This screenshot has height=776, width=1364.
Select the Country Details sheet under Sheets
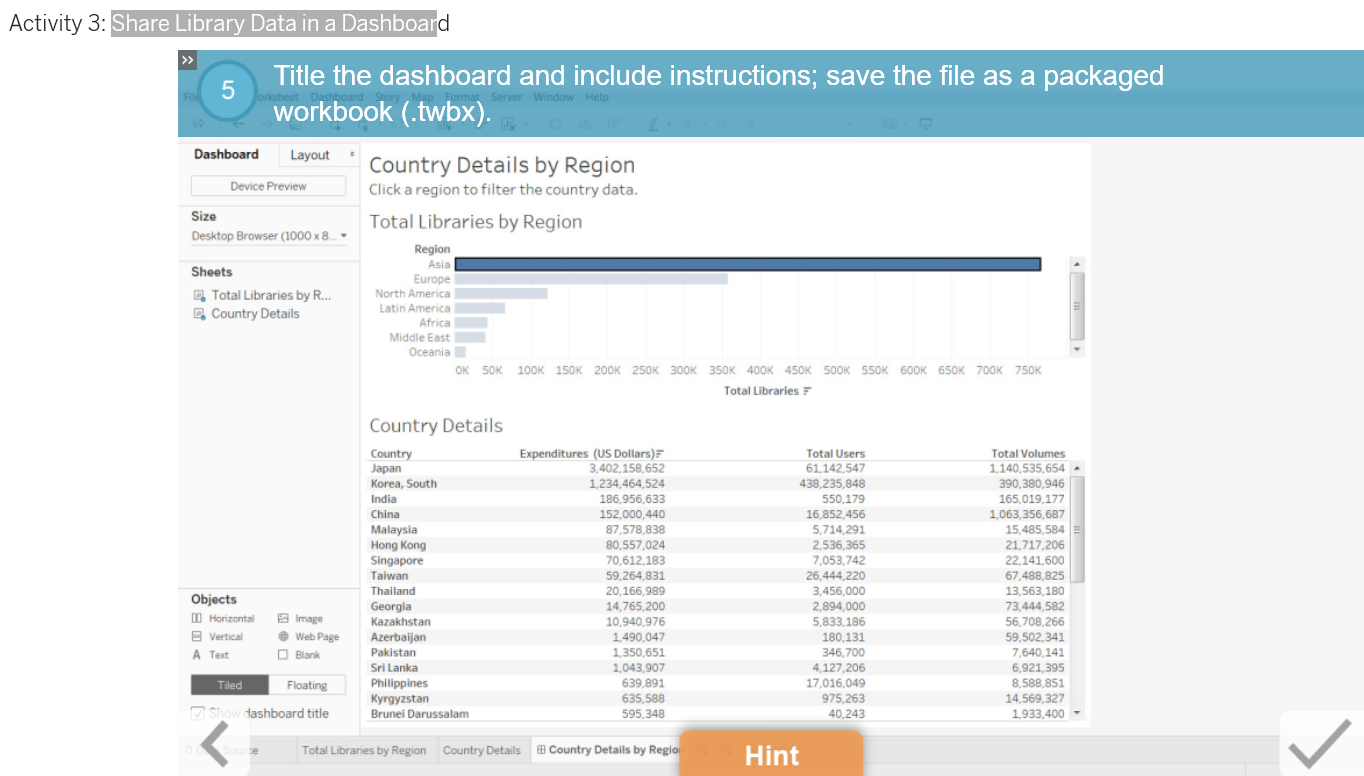[x=258, y=313]
